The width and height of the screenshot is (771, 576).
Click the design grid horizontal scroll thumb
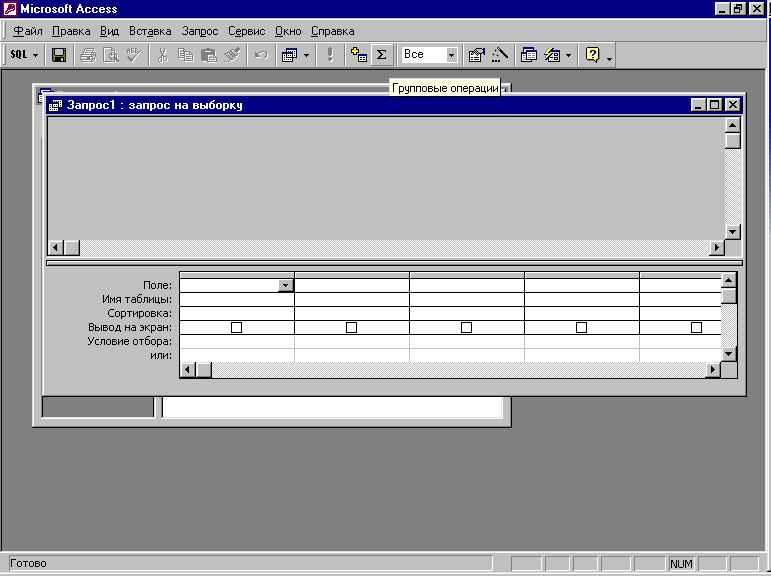[x=204, y=369]
